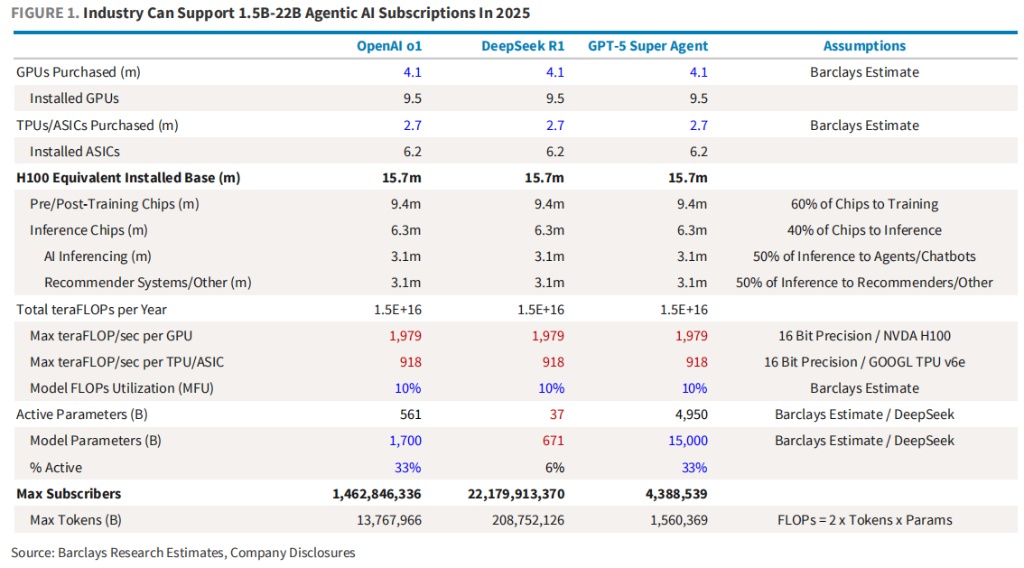Image resolution: width=1024 pixels, height=568 pixels.
Task: Click the Source: Barclays Research Estimates footnote
Action: (x=183, y=552)
